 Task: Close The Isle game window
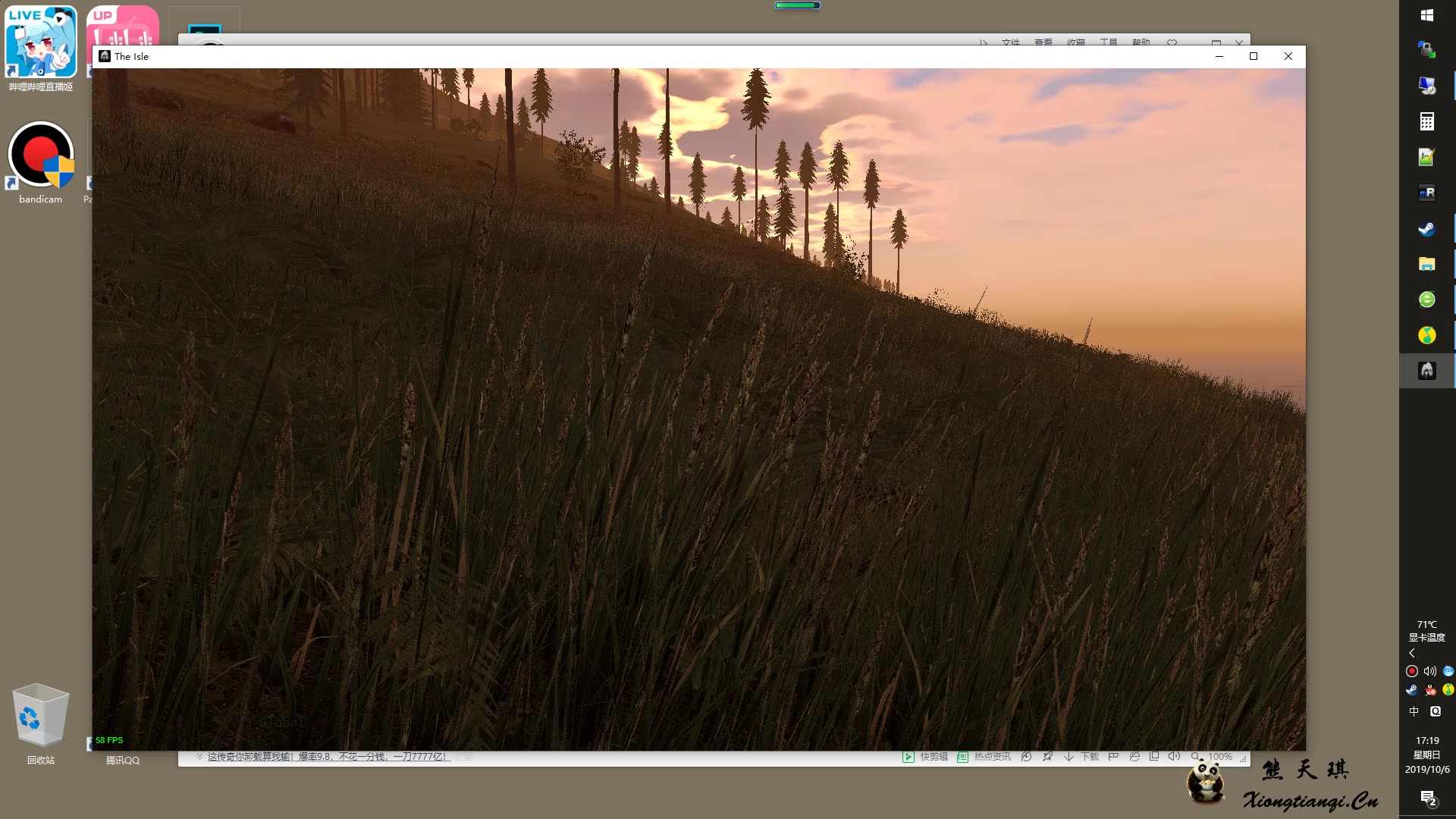click(1288, 56)
